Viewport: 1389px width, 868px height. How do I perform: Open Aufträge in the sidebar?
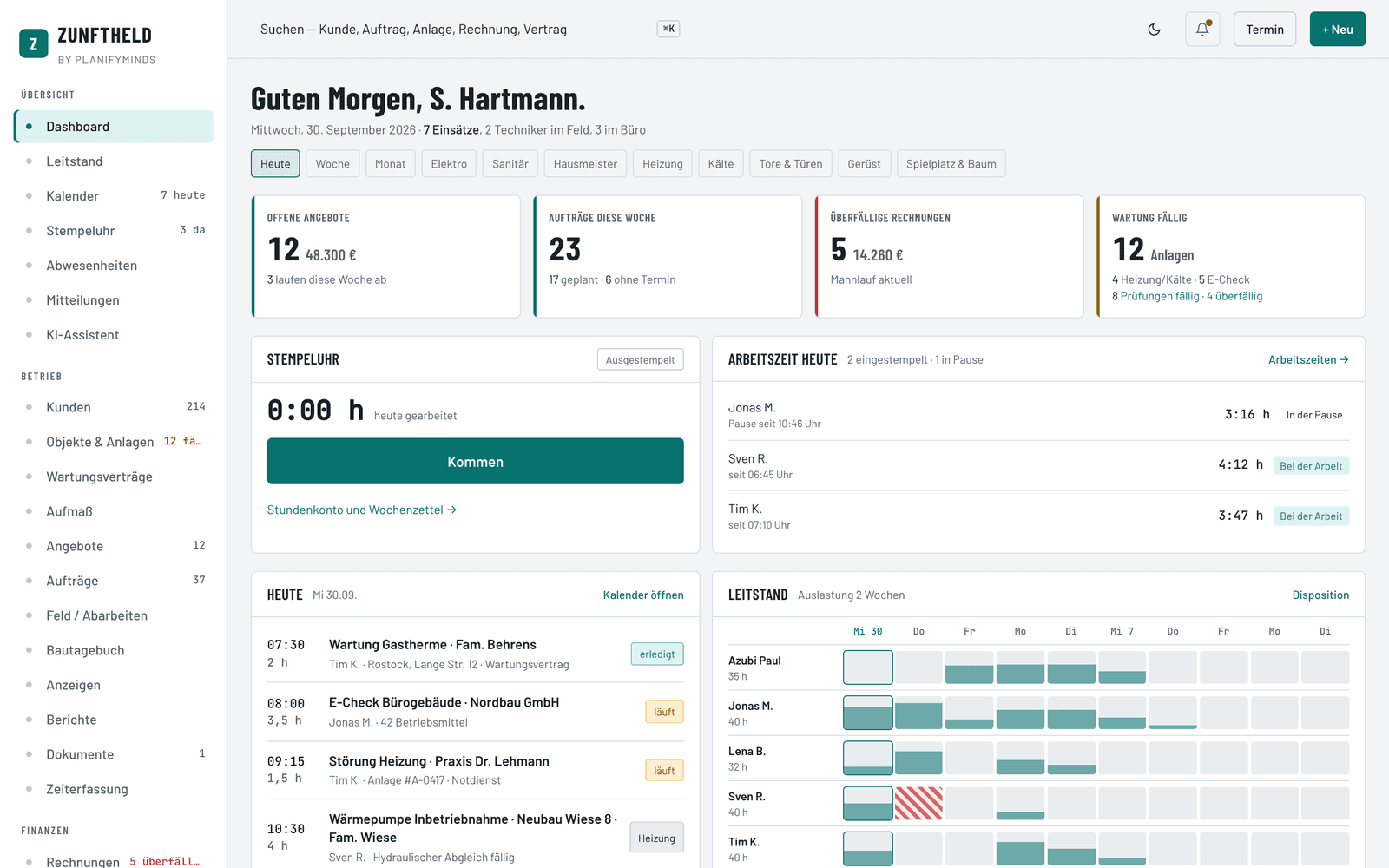(114, 581)
